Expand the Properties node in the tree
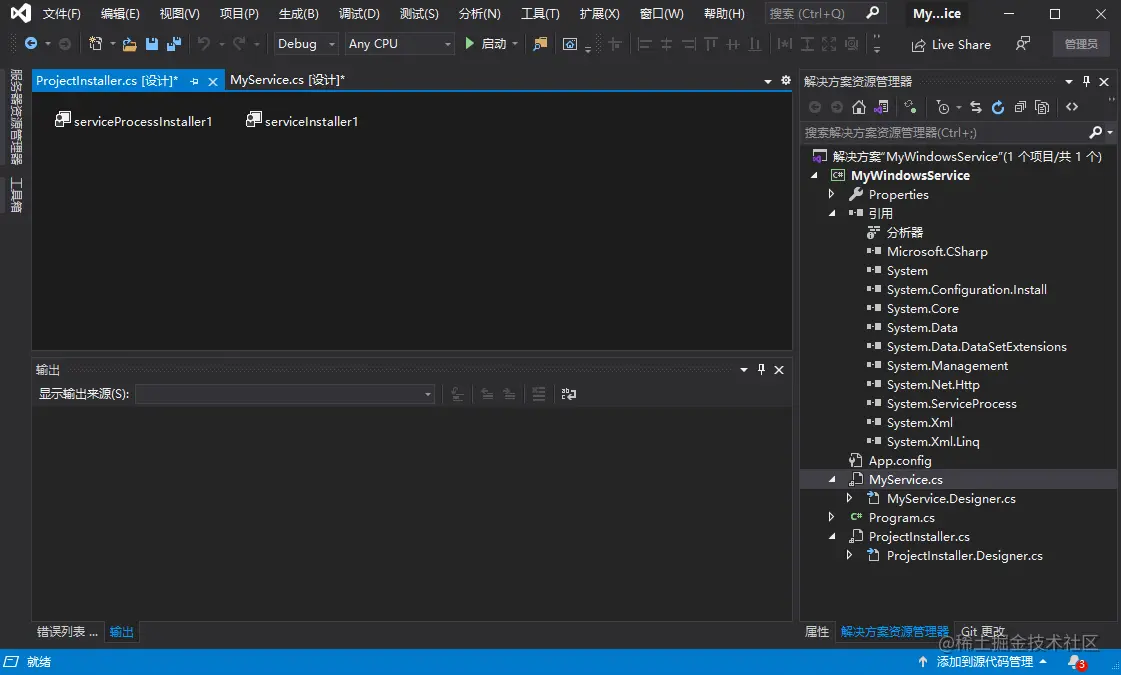This screenshot has height=675, width=1121. click(x=831, y=195)
